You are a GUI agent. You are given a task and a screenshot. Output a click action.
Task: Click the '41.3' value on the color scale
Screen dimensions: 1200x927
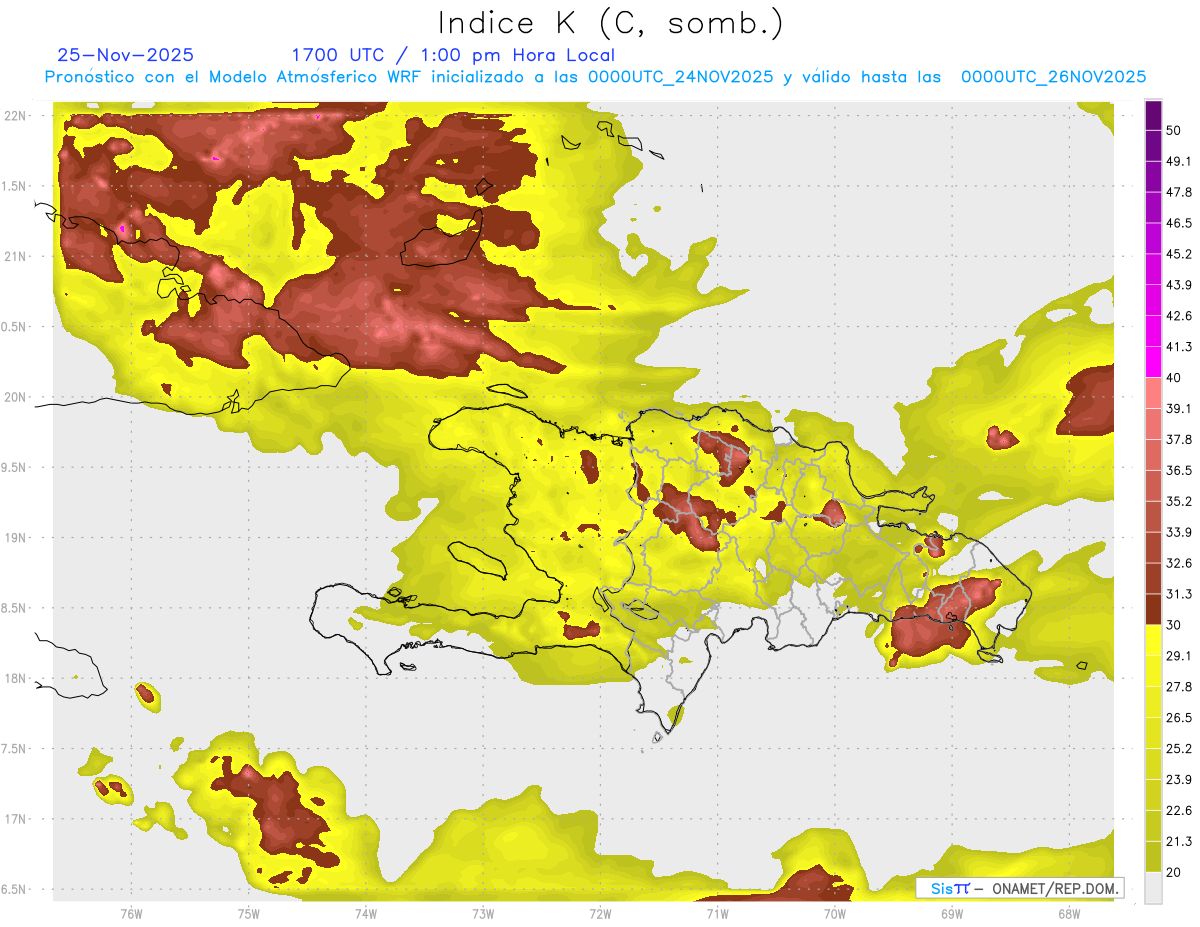click(x=1179, y=347)
